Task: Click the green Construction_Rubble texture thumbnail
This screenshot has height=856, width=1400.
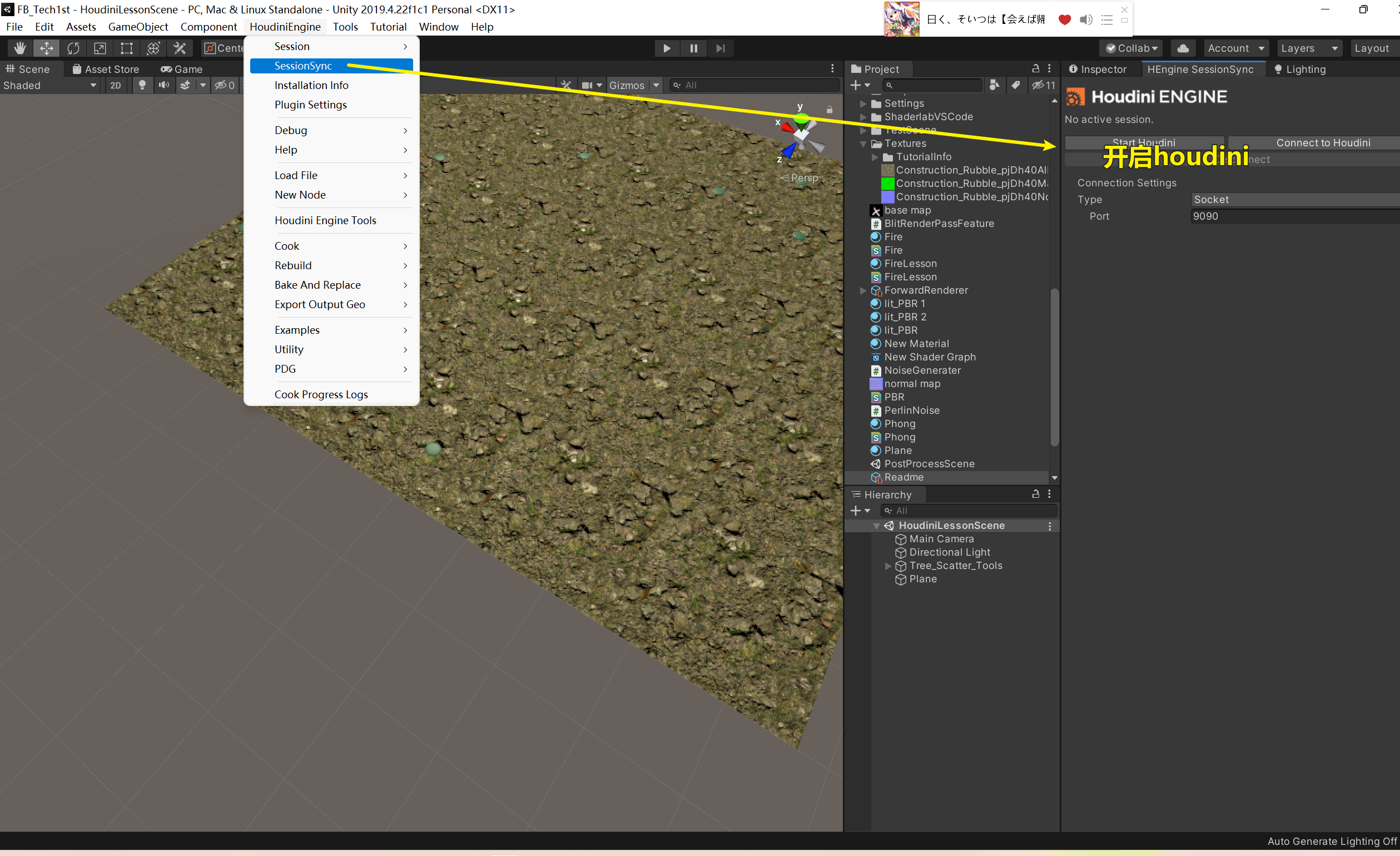Action: click(x=887, y=184)
